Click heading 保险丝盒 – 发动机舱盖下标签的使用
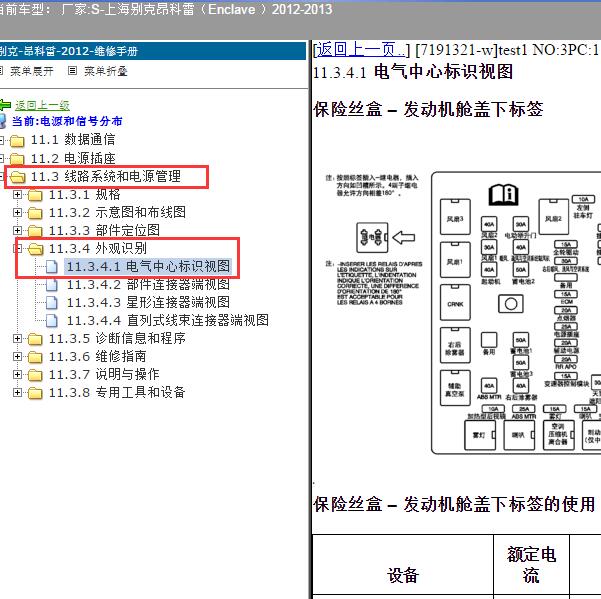601x599 pixels. (x=454, y=504)
